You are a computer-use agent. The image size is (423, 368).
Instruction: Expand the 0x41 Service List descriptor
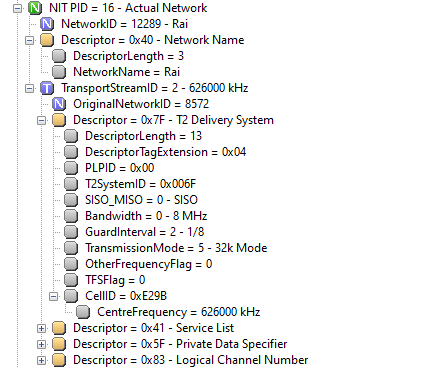pyautogui.click(x=41, y=328)
